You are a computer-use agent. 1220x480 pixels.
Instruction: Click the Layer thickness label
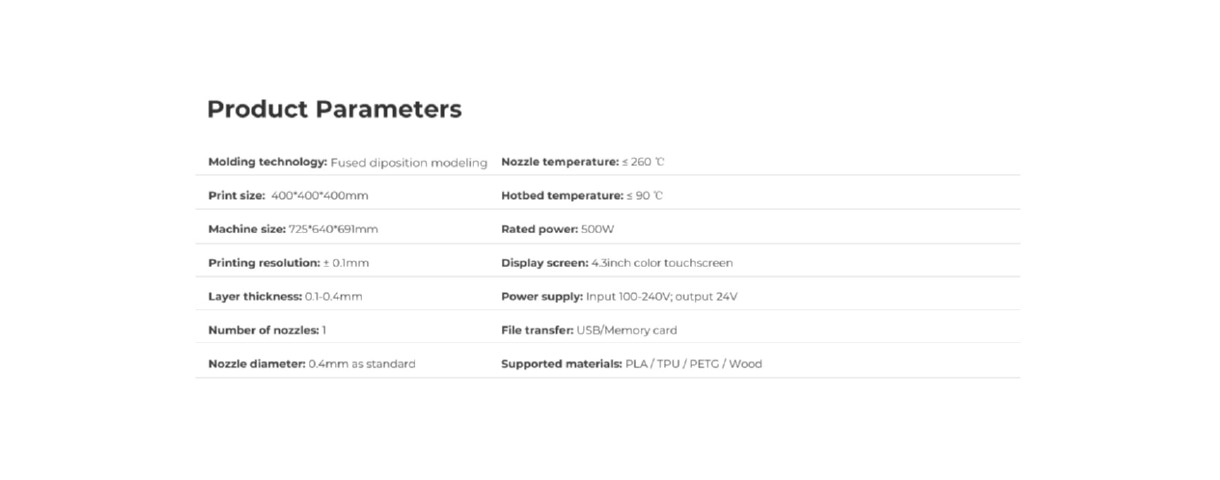pyautogui.click(x=254, y=297)
